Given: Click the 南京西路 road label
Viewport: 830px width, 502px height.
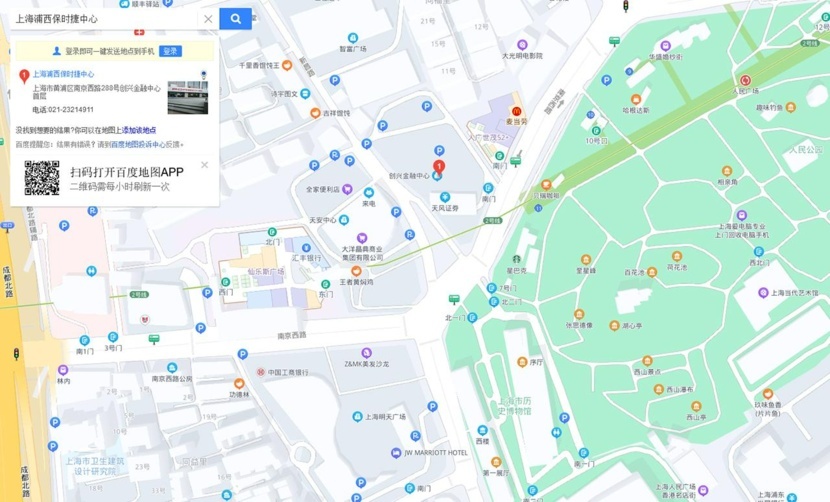Looking at the screenshot, I should click(292, 335).
